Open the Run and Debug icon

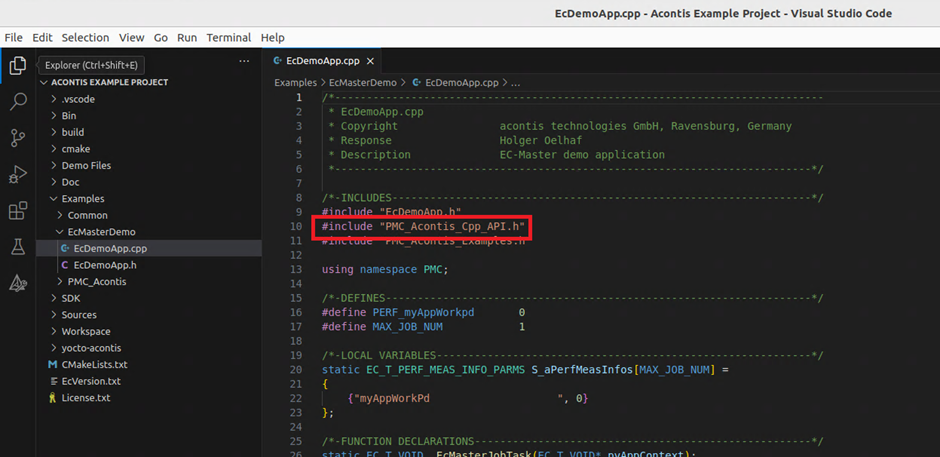[17, 175]
